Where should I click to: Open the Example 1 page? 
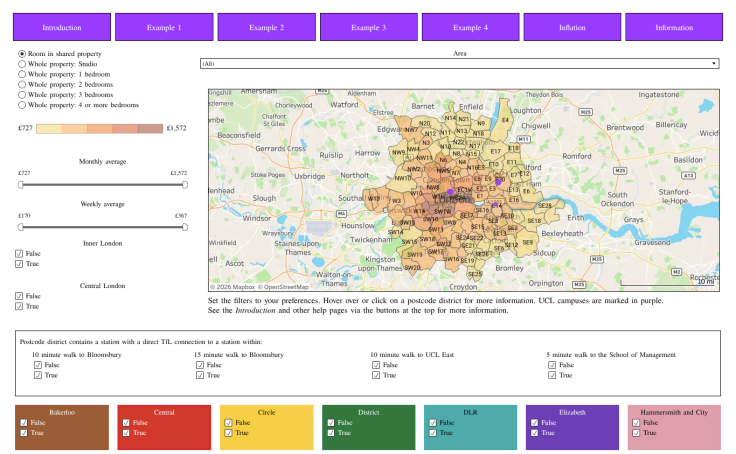(164, 27)
